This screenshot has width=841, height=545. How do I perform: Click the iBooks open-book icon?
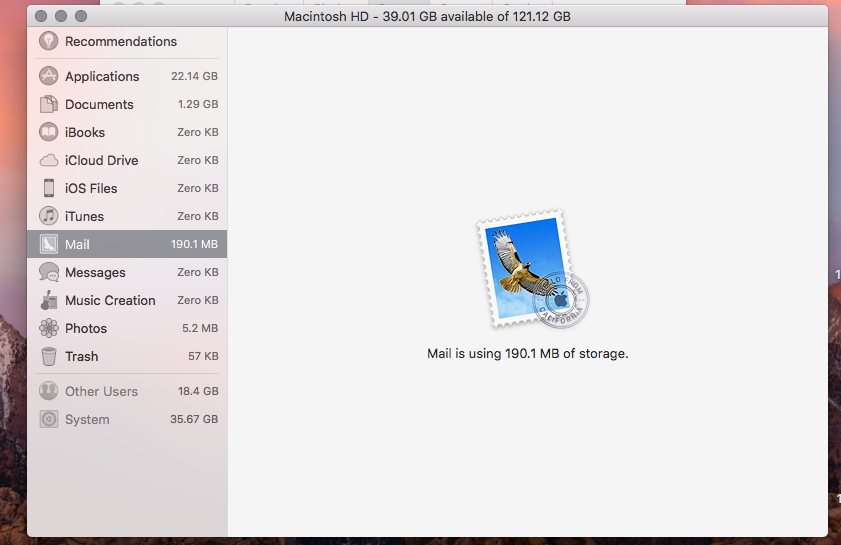click(x=48, y=132)
